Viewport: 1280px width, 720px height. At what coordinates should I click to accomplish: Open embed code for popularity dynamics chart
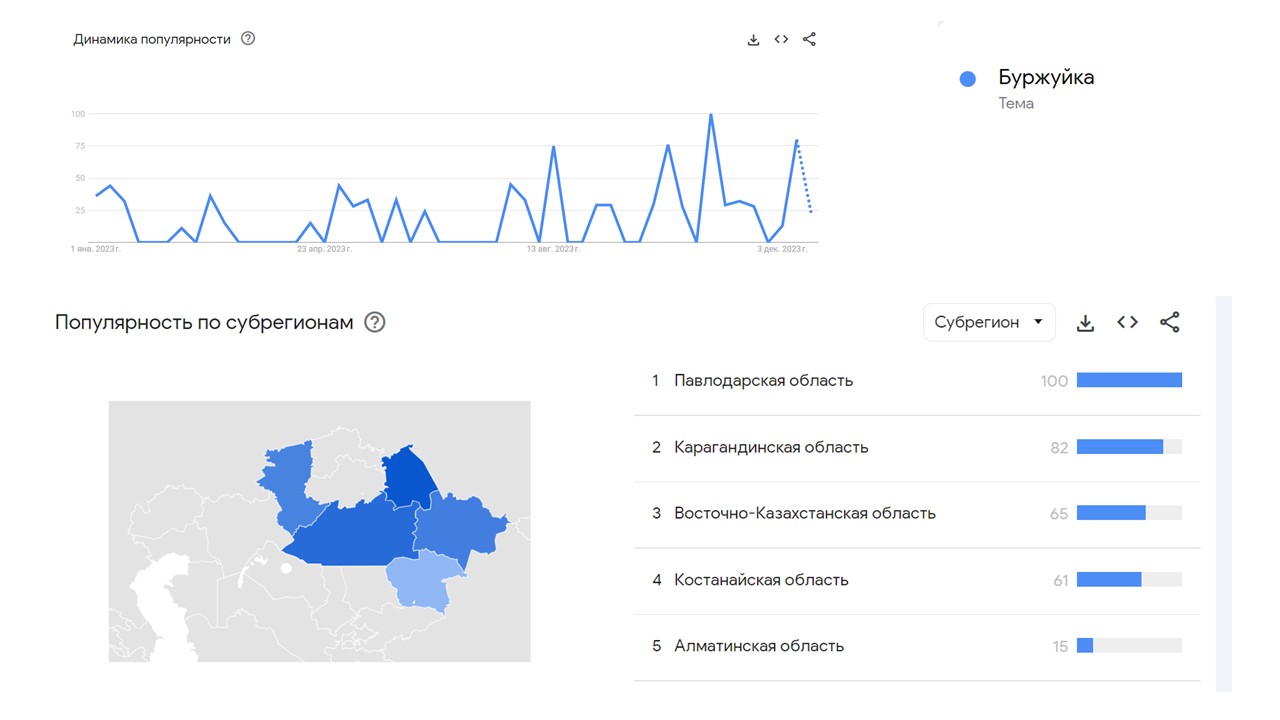[x=781, y=40]
